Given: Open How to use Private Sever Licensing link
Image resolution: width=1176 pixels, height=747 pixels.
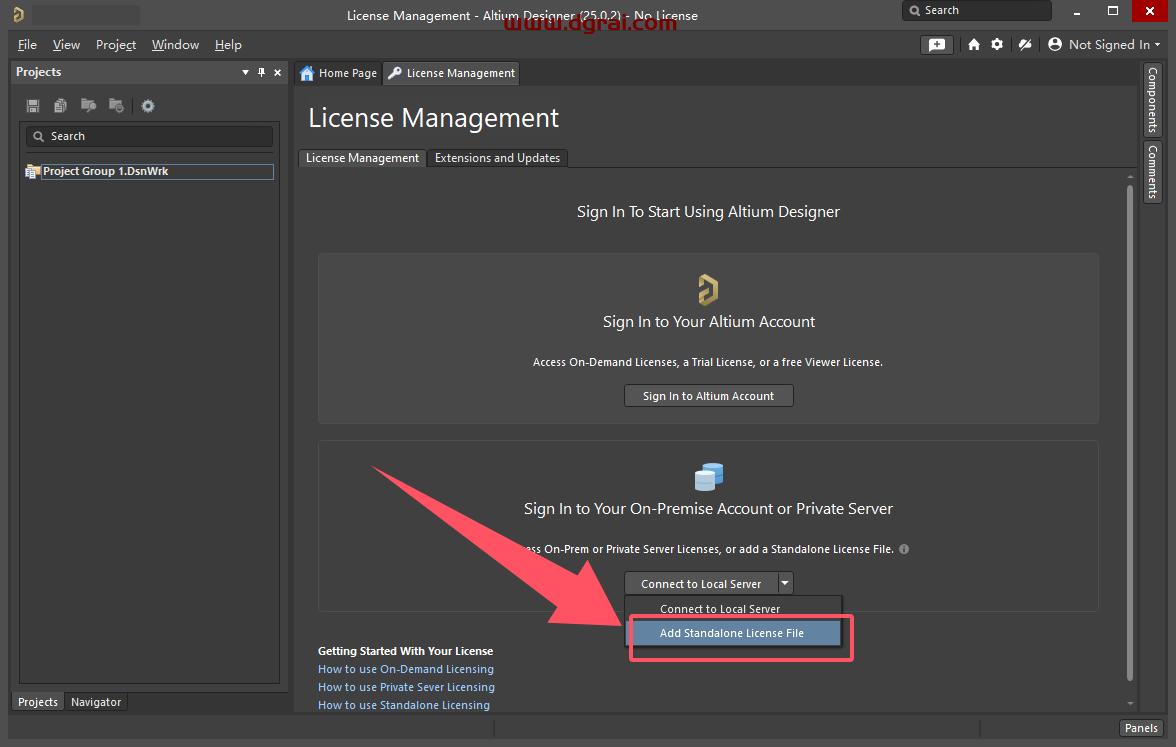Looking at the screenshot, I should tap(406, 687).
